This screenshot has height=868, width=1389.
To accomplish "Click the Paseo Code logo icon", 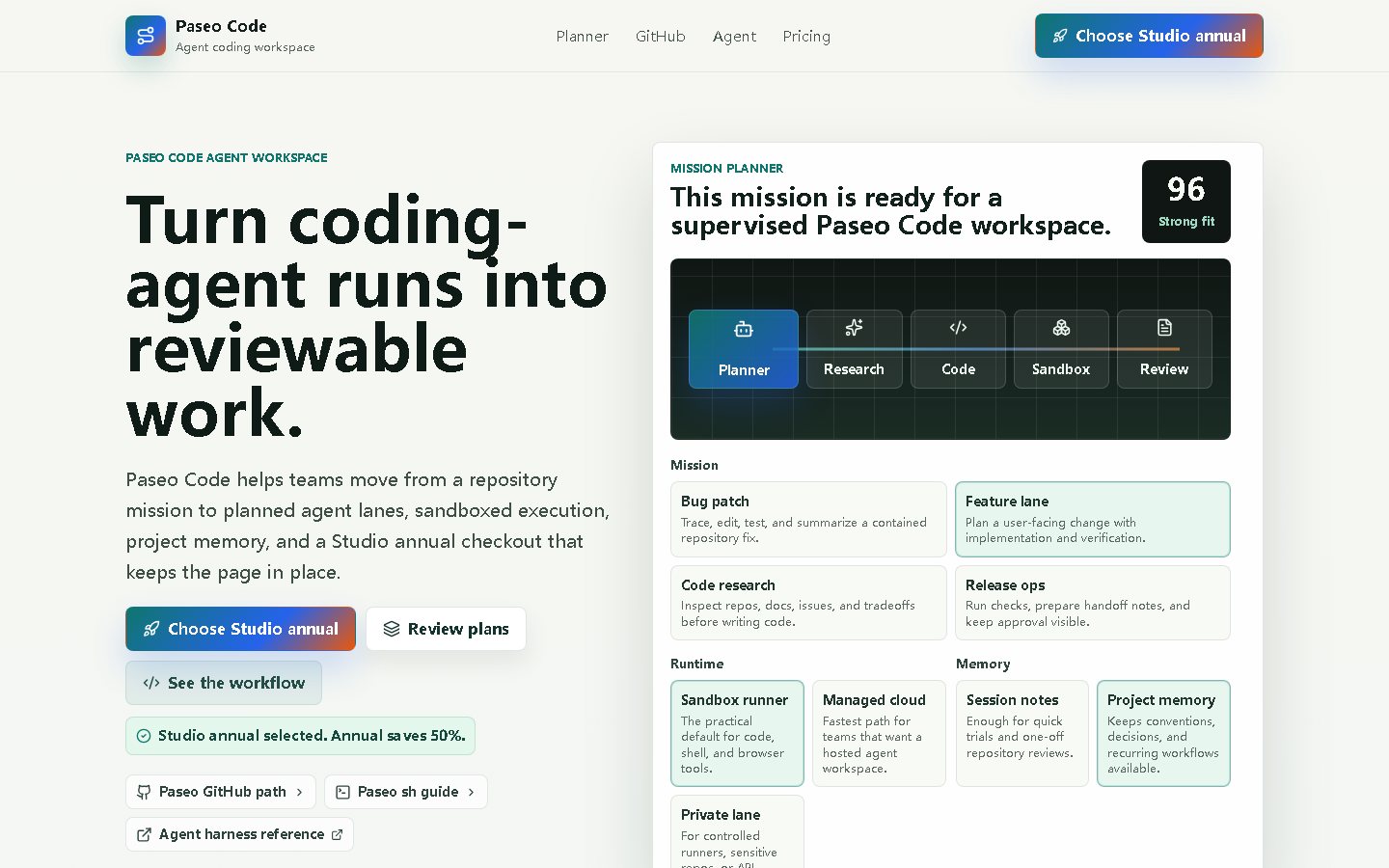I will pos(146,36).
